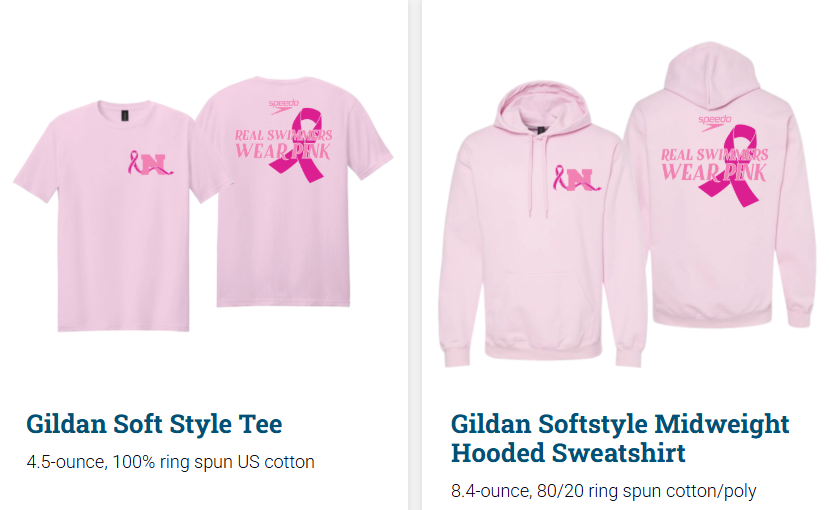Click the vertical divider between product cards

414,255
